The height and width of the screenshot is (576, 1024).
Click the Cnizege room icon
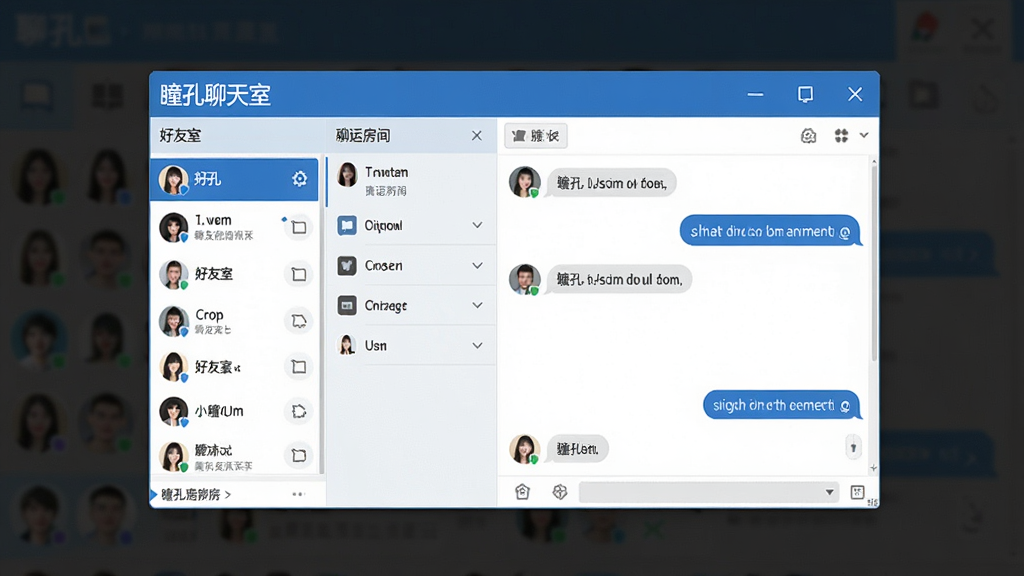[x=347, y=306]
